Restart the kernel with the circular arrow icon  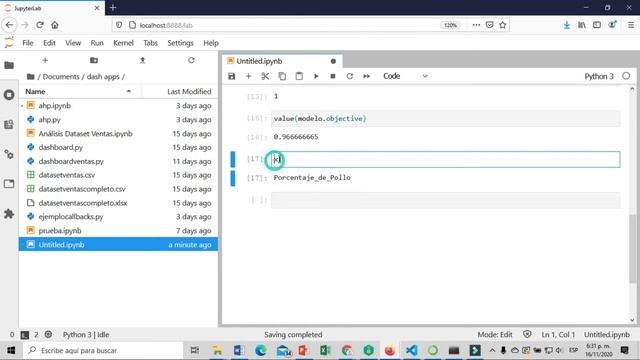tap(350, 76)
